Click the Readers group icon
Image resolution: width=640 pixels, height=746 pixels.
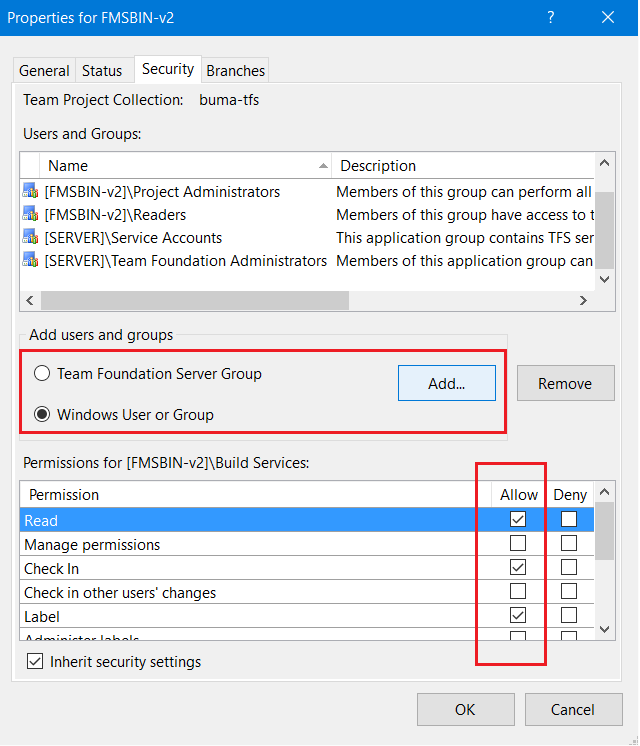coord(31,215)
